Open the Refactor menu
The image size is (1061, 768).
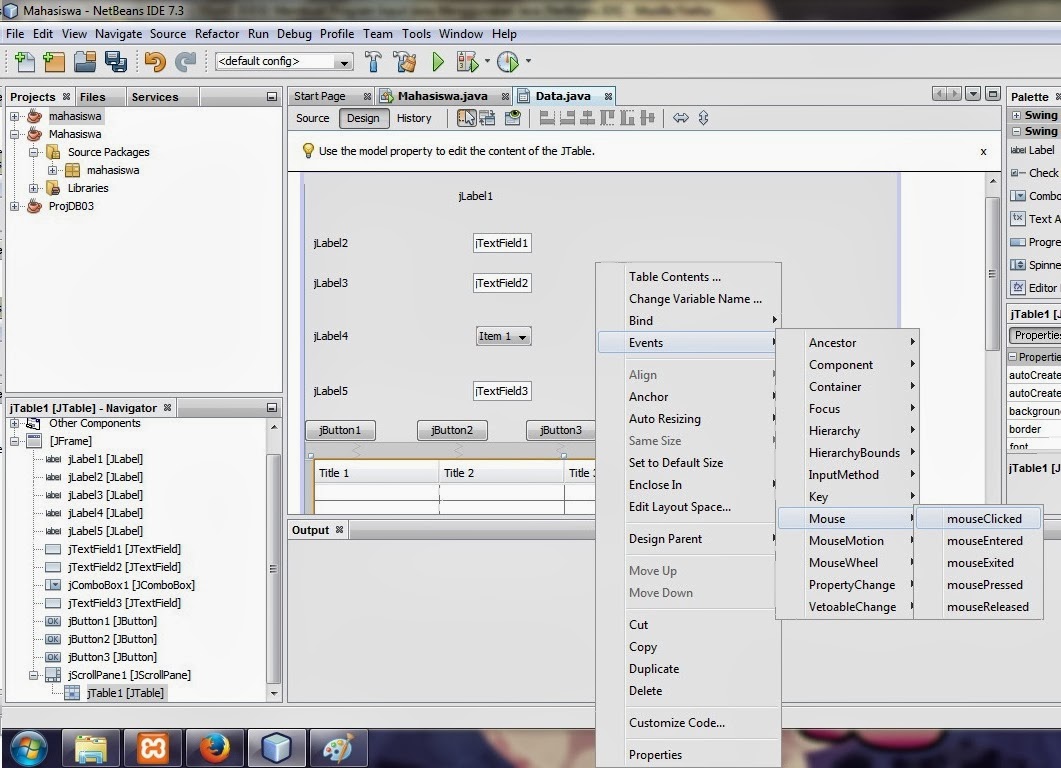(217, 33)
